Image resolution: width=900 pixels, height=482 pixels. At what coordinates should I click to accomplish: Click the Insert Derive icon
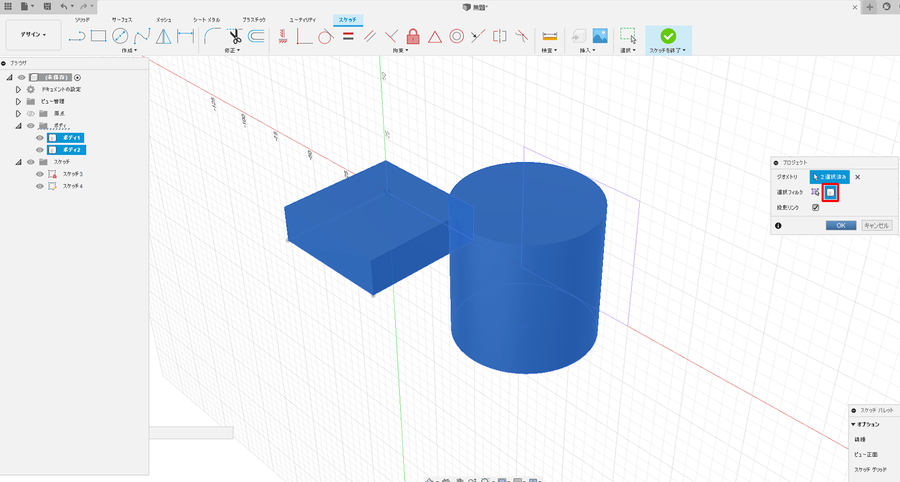(x=578, y=36)
